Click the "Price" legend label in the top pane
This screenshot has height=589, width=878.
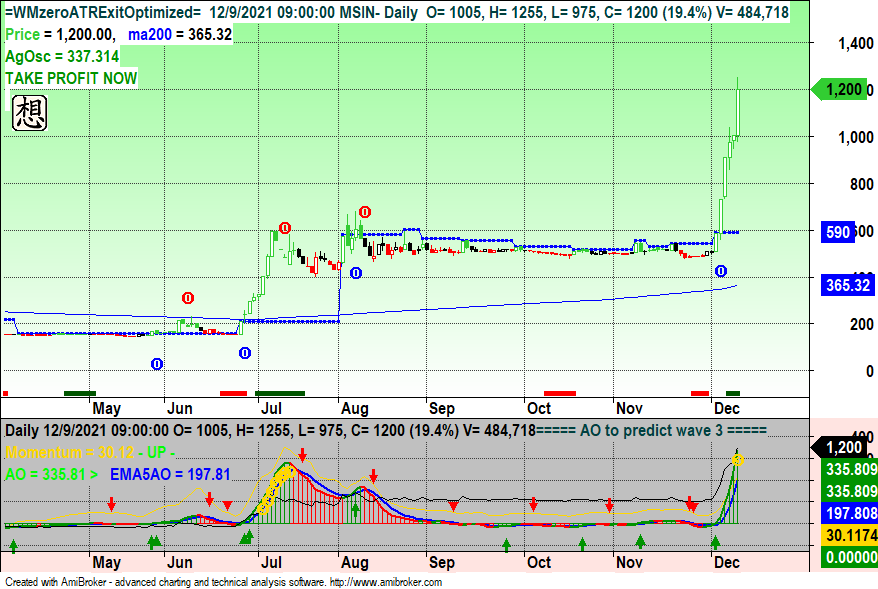[x=22, y=35]
